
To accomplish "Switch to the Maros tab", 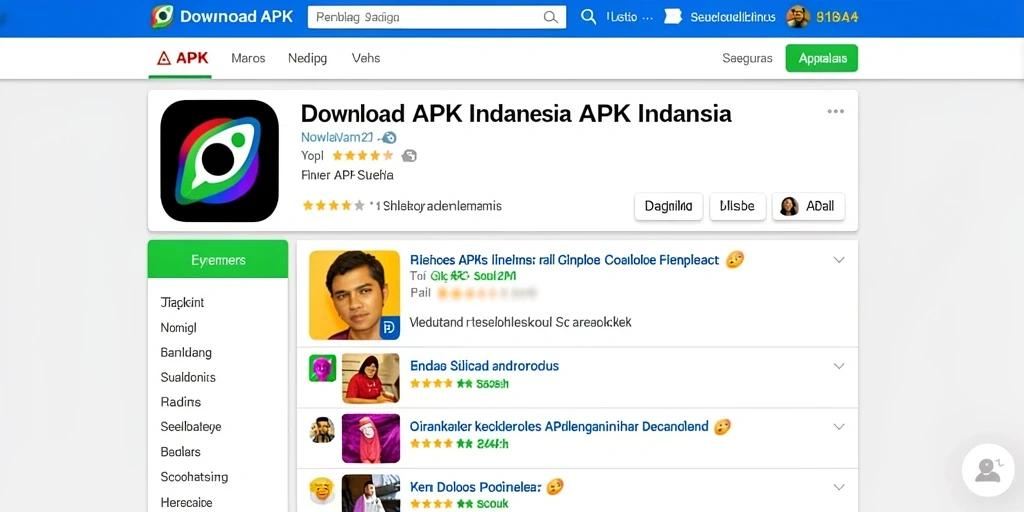I will 248,58.
